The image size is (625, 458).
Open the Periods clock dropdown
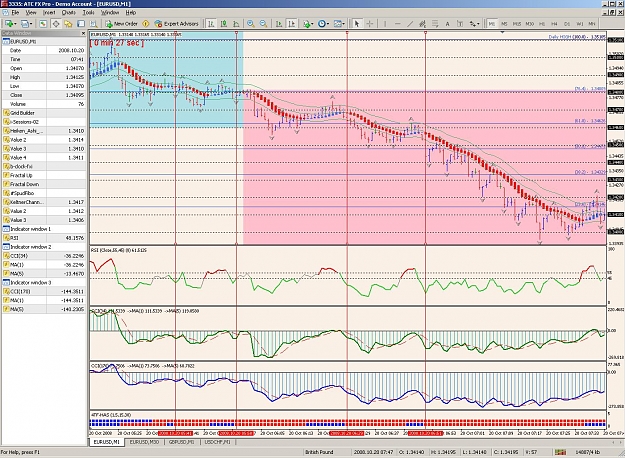(323, 24)
